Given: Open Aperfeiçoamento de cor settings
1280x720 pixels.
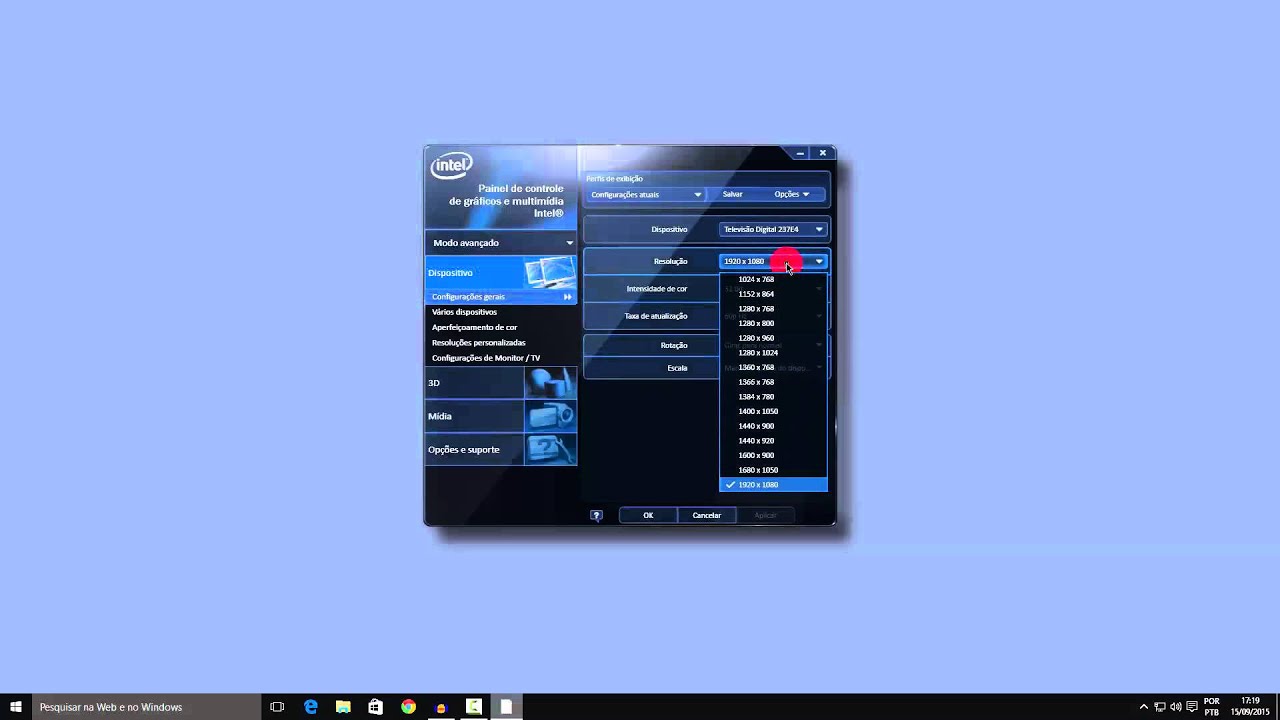Looking at the screenshot, I should click(x=475, y=327).
